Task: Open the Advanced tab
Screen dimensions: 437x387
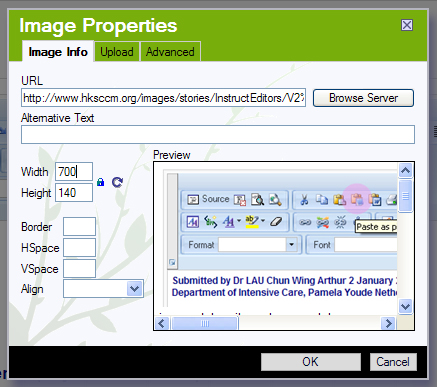Action: click(x=170, y=52)
